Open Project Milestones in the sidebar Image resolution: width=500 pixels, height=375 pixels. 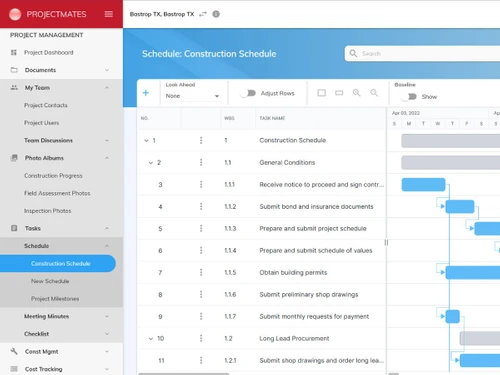click(55, 299)
